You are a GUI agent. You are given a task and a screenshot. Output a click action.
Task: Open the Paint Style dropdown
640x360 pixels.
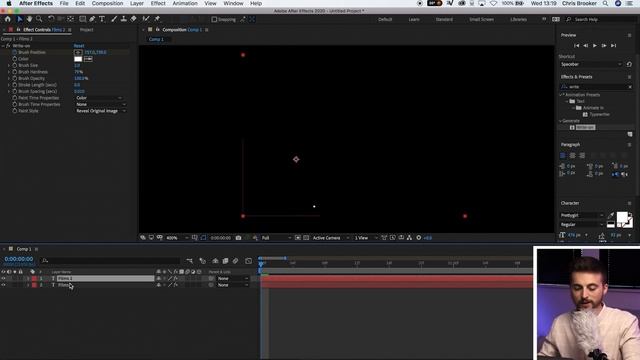click(100, 111)
